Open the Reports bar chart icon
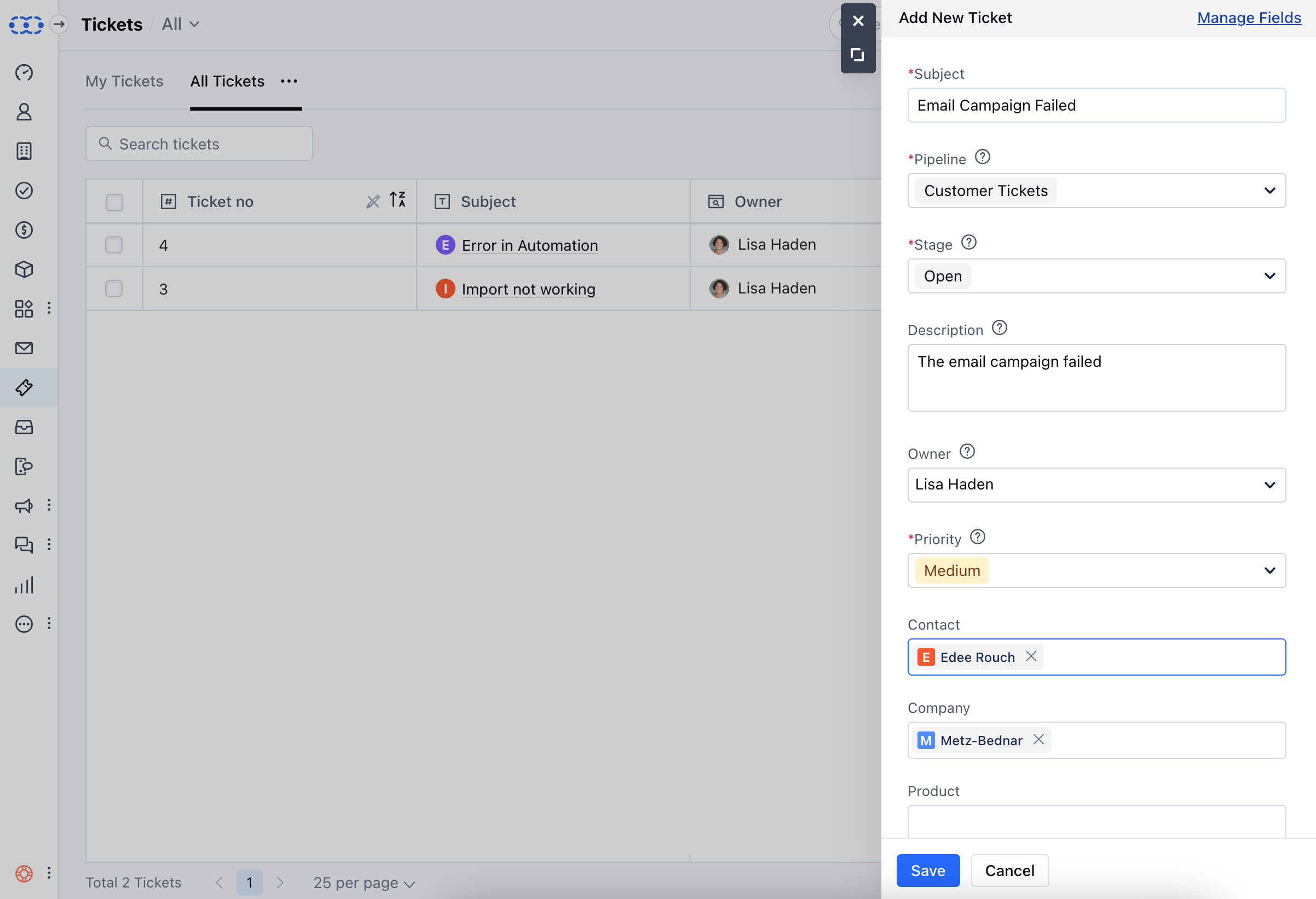Image resolution: width=1316 pixels, height=899 pixels. (24, 585)
